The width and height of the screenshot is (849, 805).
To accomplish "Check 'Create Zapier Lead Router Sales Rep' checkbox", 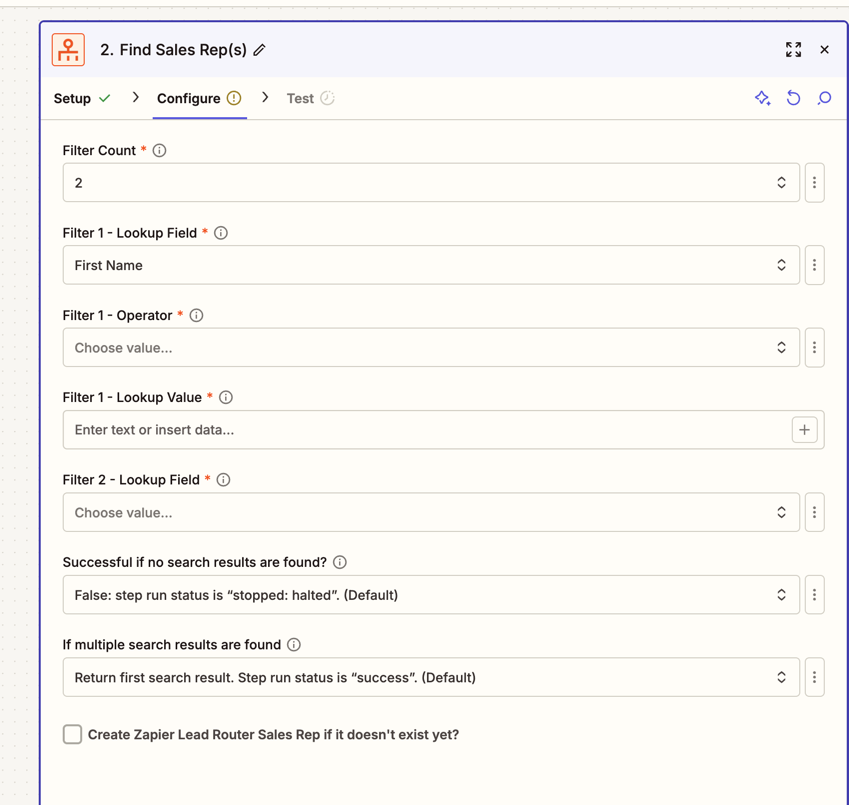I will coord(72,734).
